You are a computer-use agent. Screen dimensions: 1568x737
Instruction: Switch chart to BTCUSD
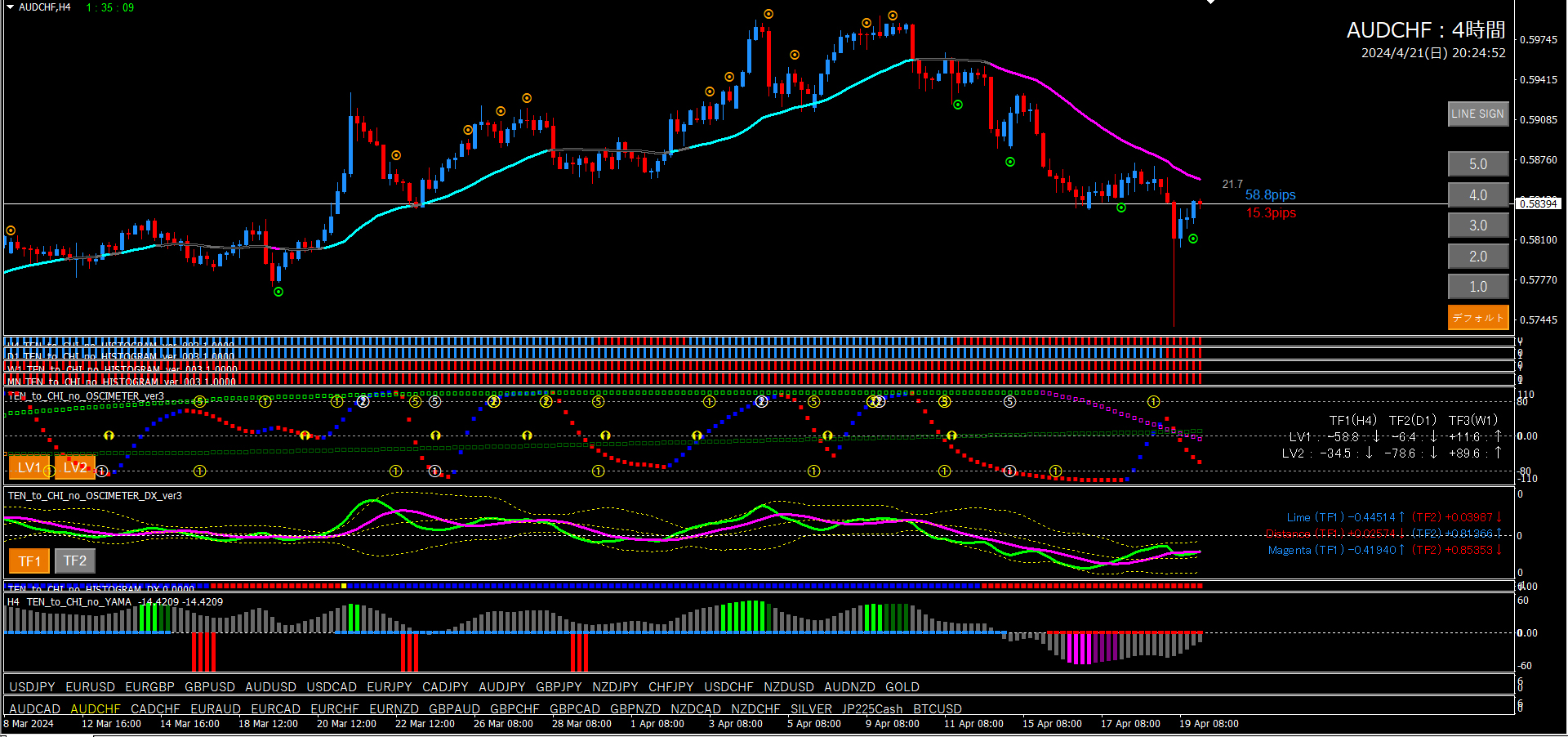tap(938, 709)
